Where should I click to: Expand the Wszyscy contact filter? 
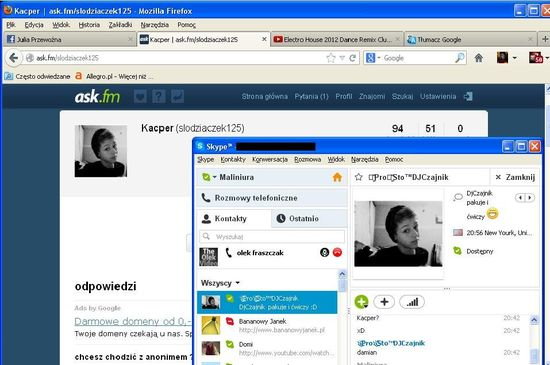pyautogui.click(x=220, y=283)
